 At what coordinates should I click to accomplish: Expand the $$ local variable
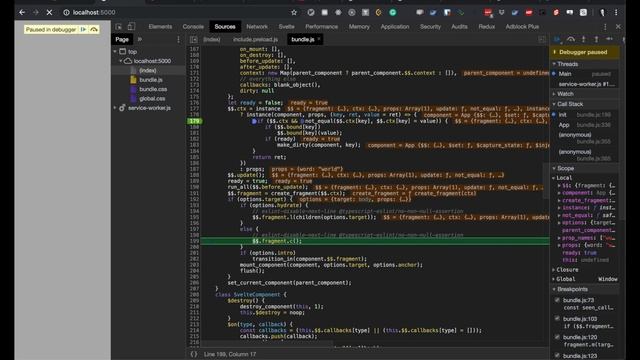(559, 185)
